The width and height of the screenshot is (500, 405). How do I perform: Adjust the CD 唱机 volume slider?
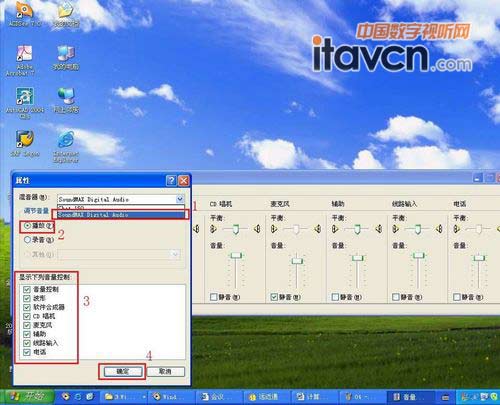click(236, 256)
